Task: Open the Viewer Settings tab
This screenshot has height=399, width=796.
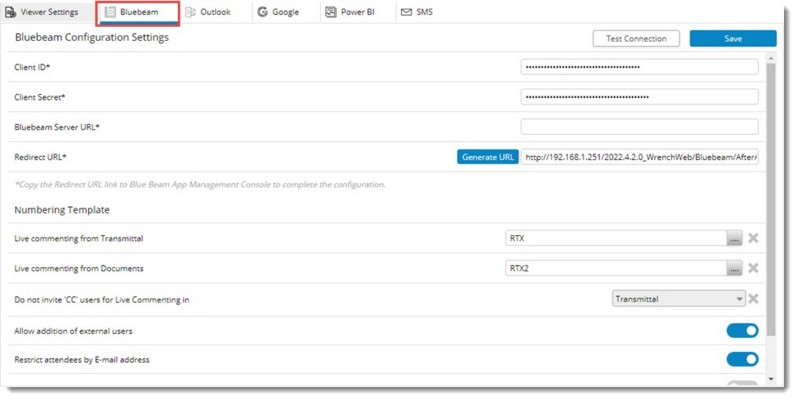Action: pos(42,12)
